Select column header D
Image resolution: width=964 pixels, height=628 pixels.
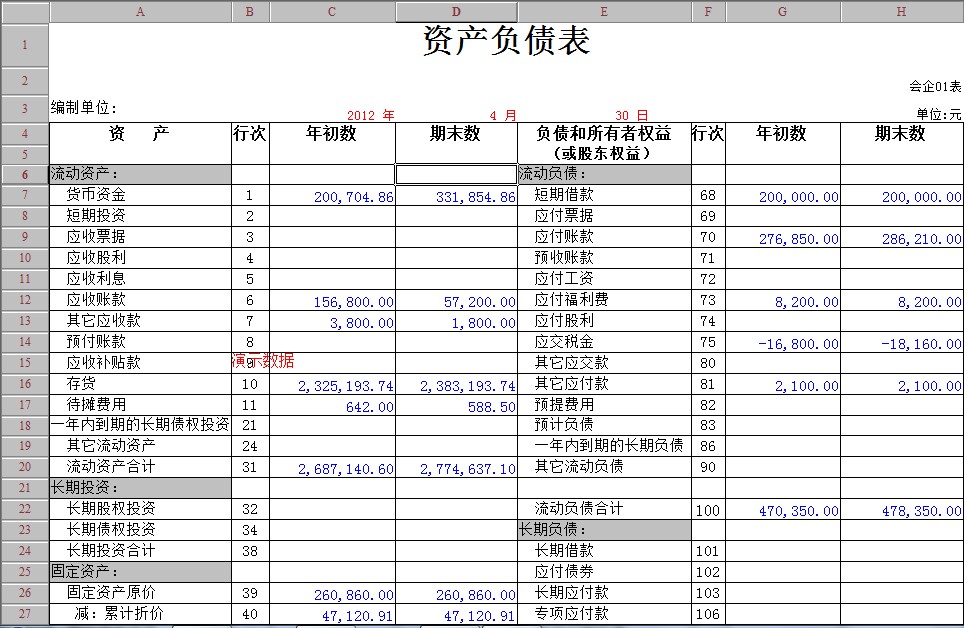(x=456, y=12)
